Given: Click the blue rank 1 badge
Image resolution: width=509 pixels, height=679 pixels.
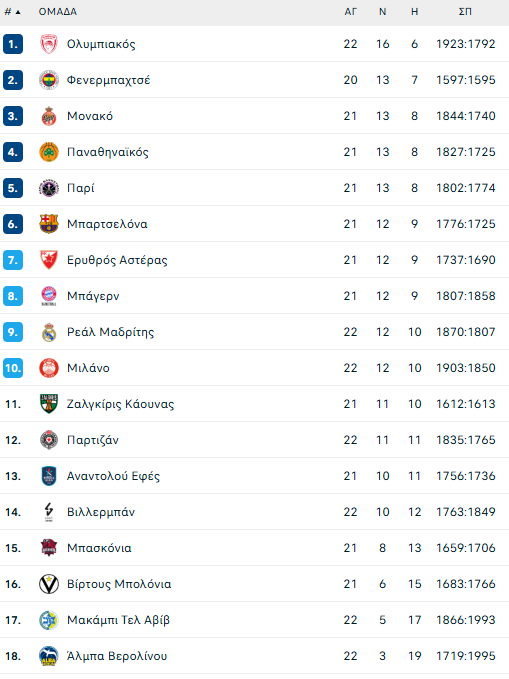Looking at the screenshot, I should tap(13, 44).
